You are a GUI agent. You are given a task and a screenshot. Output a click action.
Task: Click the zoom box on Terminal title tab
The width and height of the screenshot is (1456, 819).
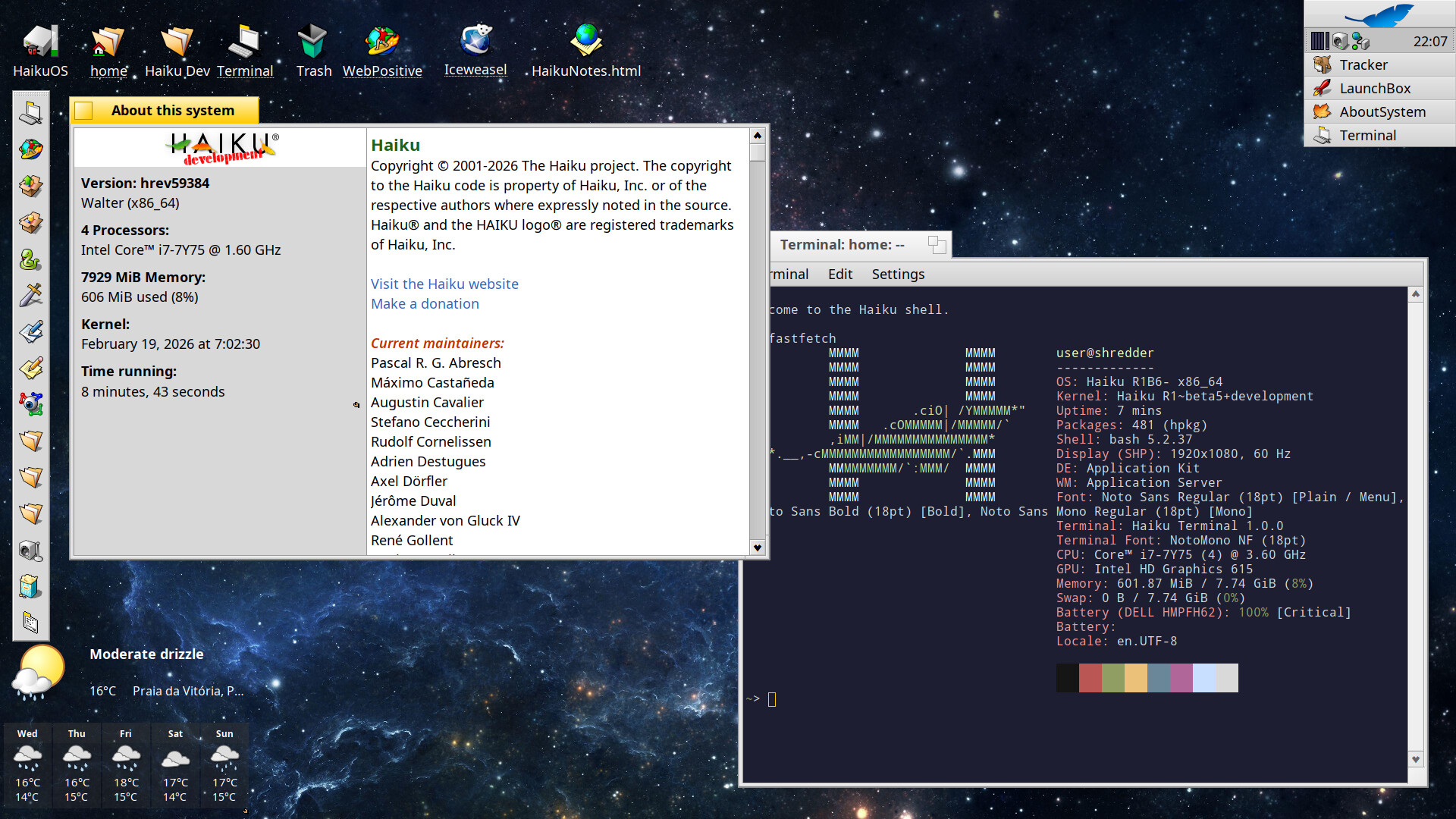[937, 244]
